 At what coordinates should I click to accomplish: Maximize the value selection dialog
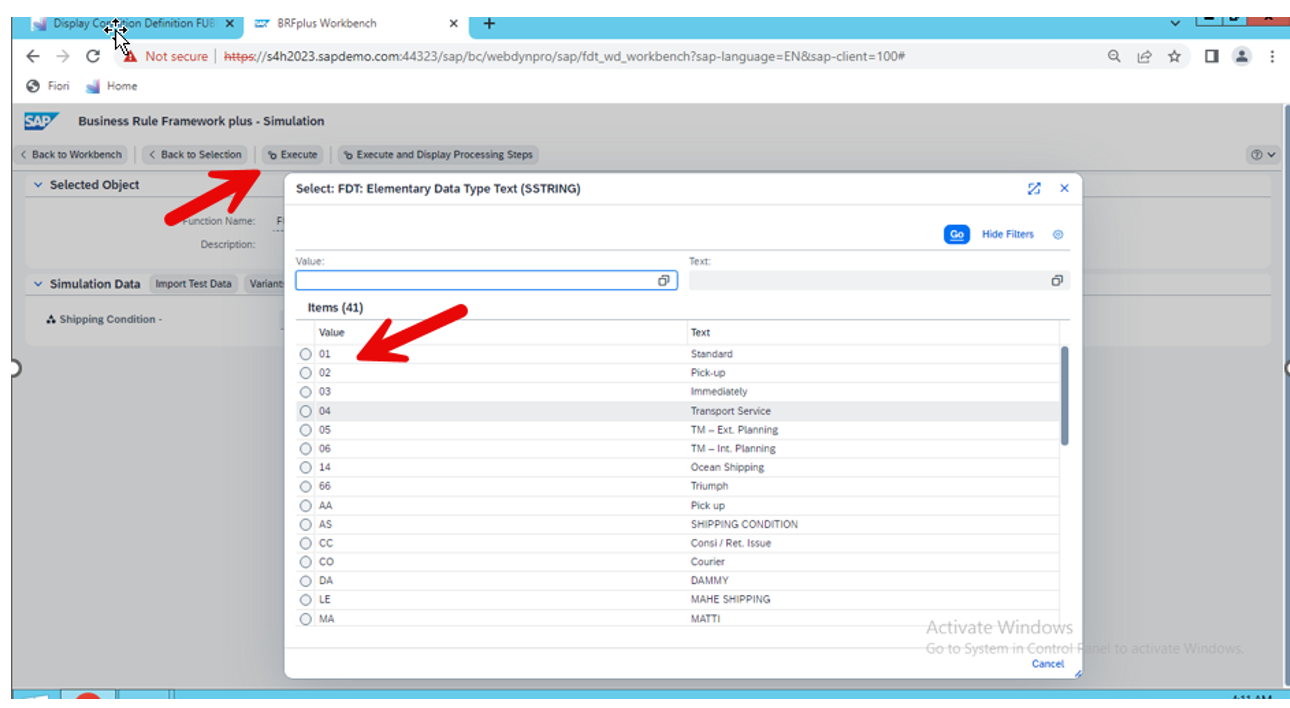[1034, 188]
